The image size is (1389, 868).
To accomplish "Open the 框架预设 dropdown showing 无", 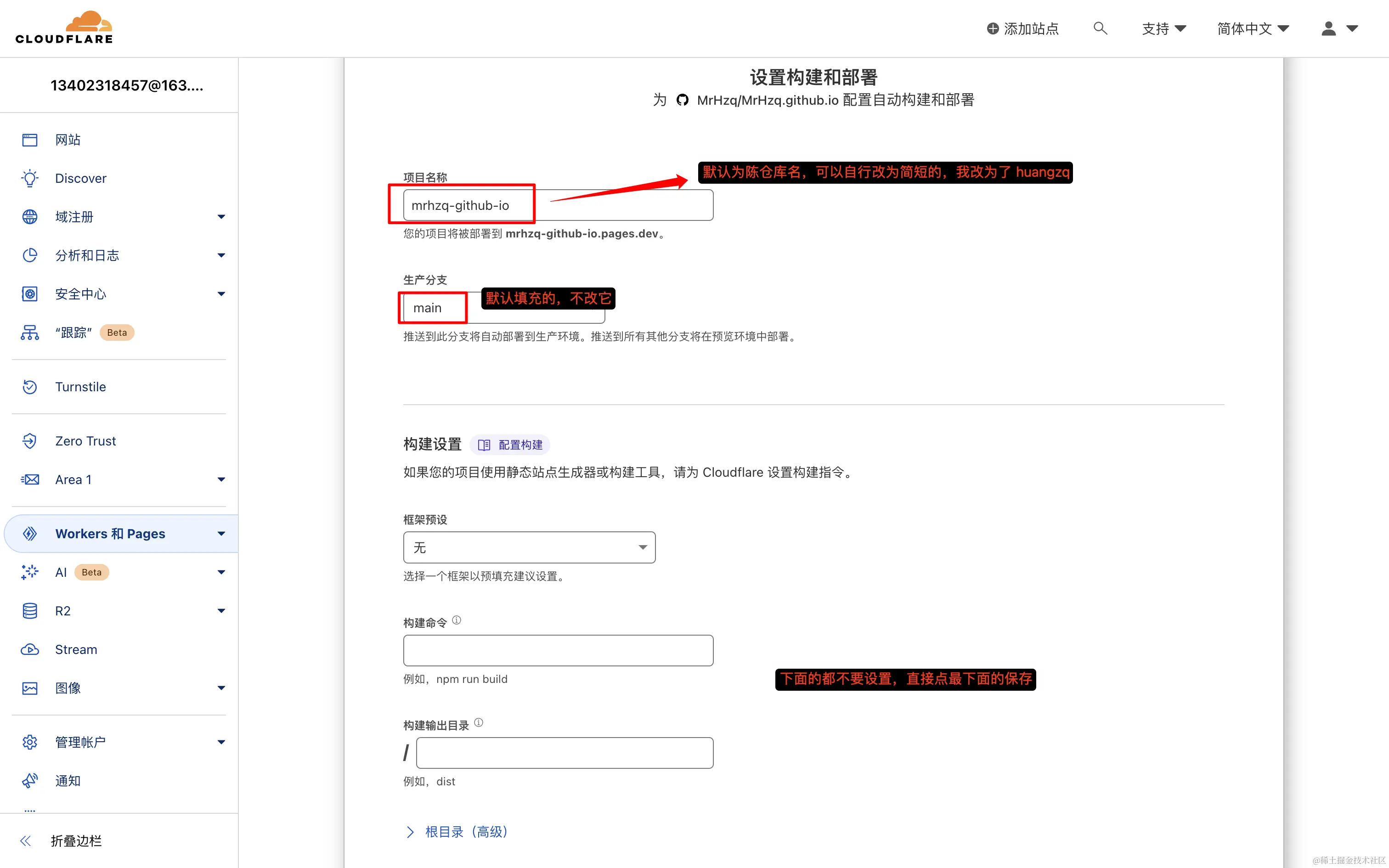I will click(529, 547).
